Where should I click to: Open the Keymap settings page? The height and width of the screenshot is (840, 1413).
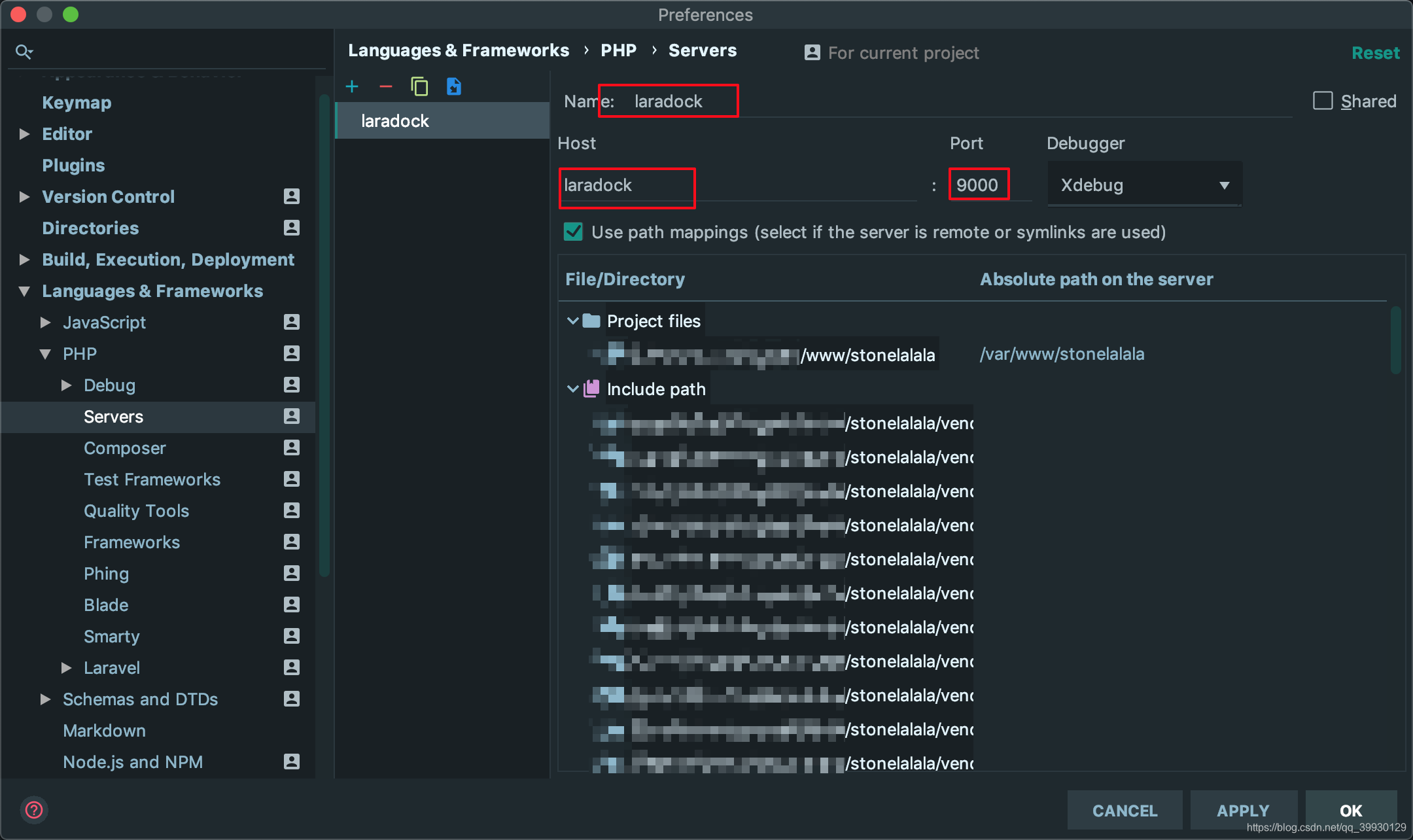coord(77,103)
